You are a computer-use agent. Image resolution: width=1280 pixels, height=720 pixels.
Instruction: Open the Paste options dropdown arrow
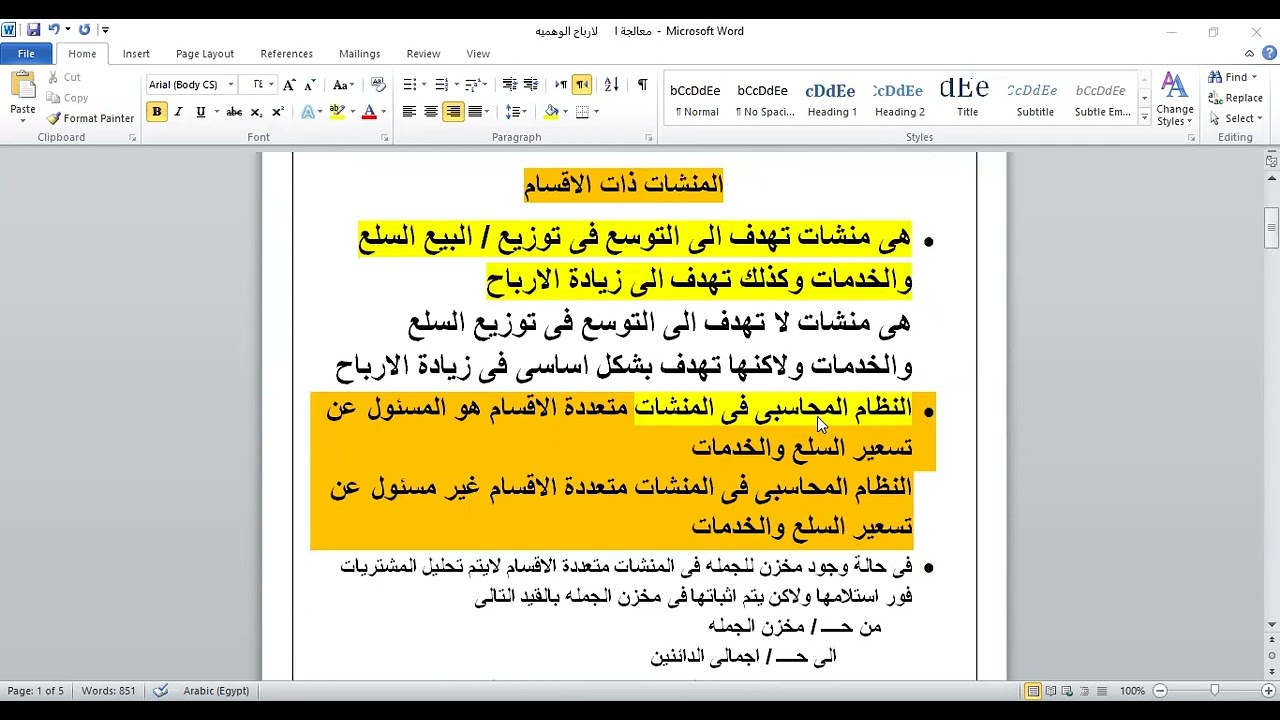point(23,120)
